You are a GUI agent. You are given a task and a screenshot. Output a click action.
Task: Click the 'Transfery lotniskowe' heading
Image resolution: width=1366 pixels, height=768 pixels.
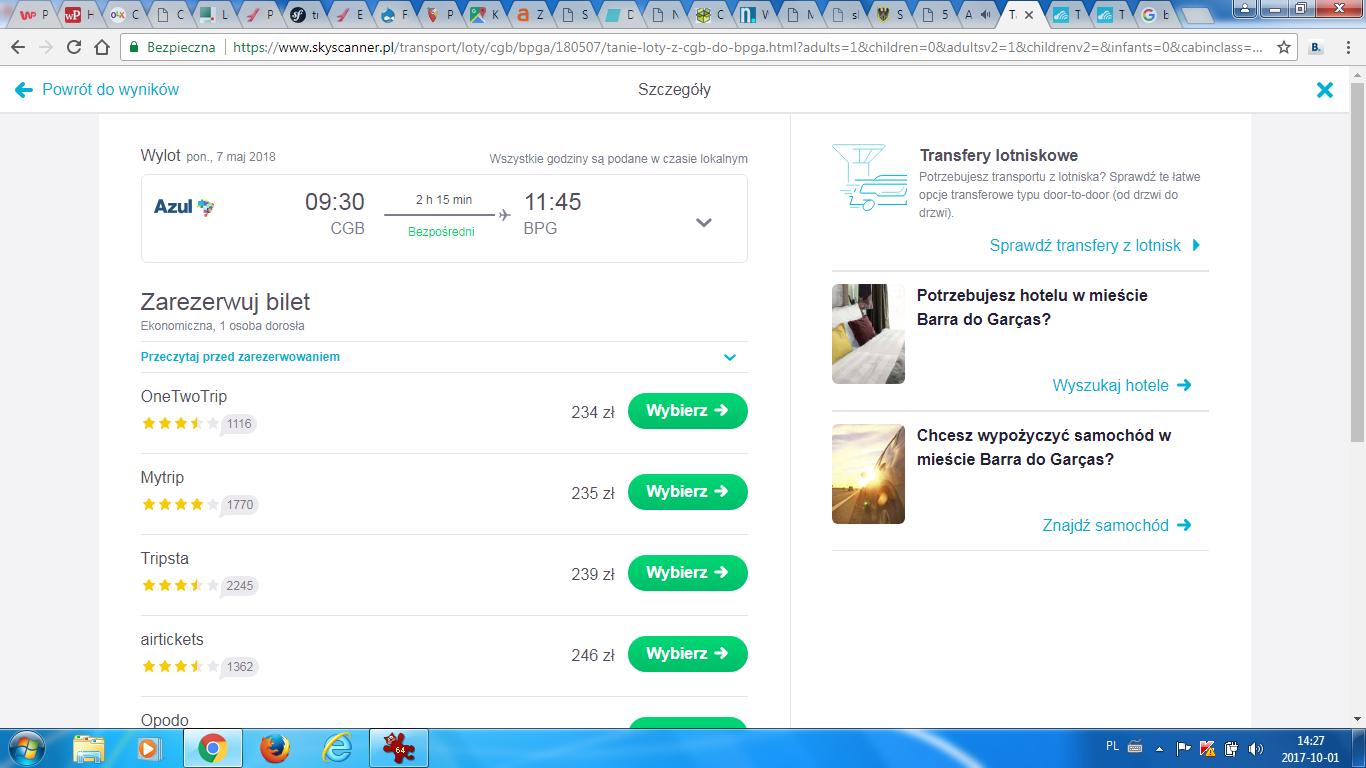[x=999, y=155]
